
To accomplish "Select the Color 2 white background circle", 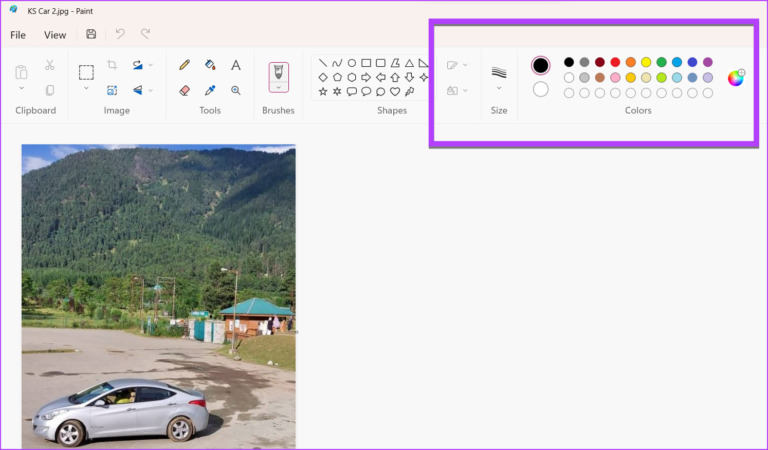I will 541,90.
